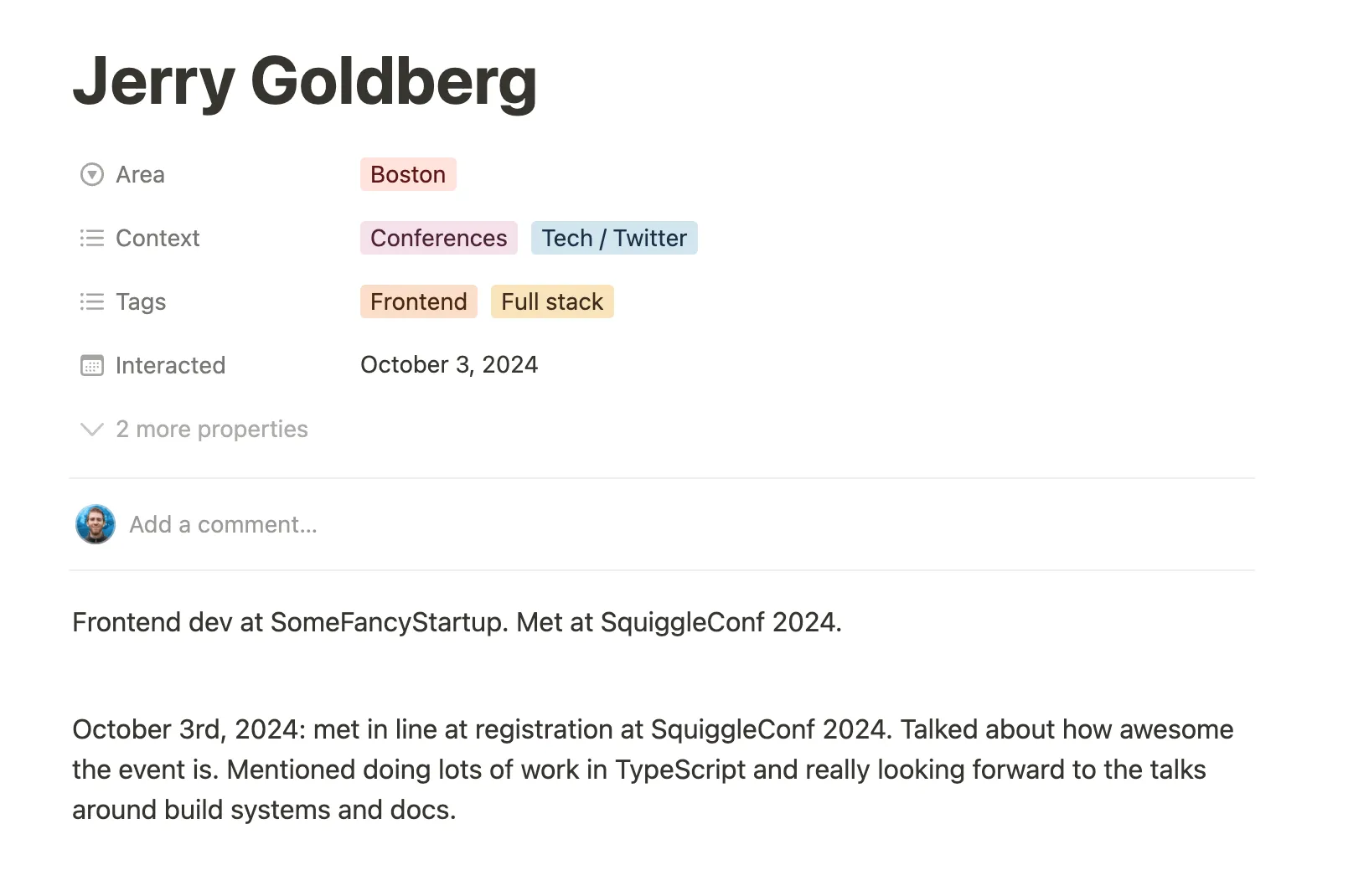Select the Tags property label
This screenshot has width=1369, height=896.
pyautogui.click(x=140, y=301)
